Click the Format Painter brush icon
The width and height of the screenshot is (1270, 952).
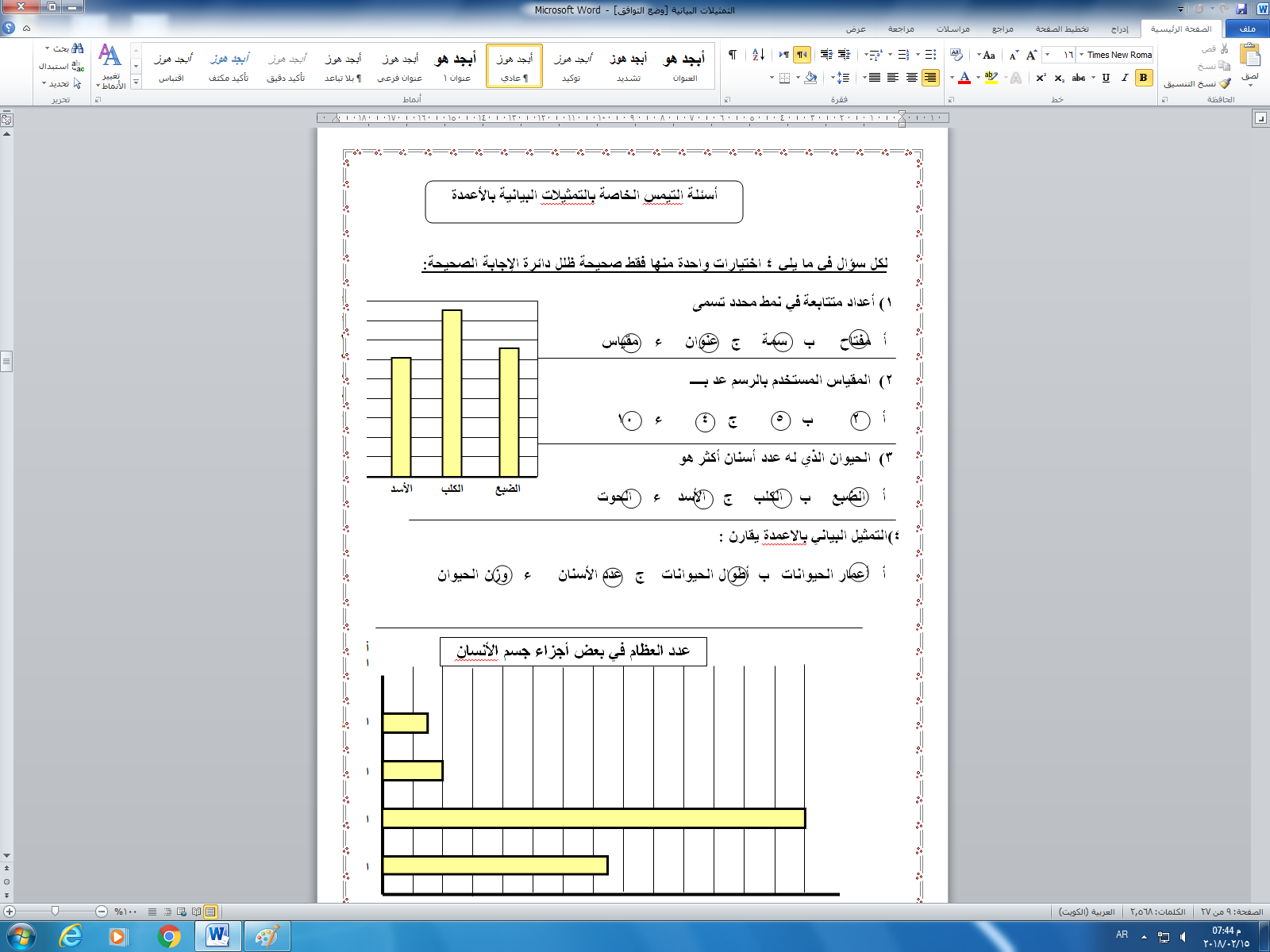(x=1225, y=83)
